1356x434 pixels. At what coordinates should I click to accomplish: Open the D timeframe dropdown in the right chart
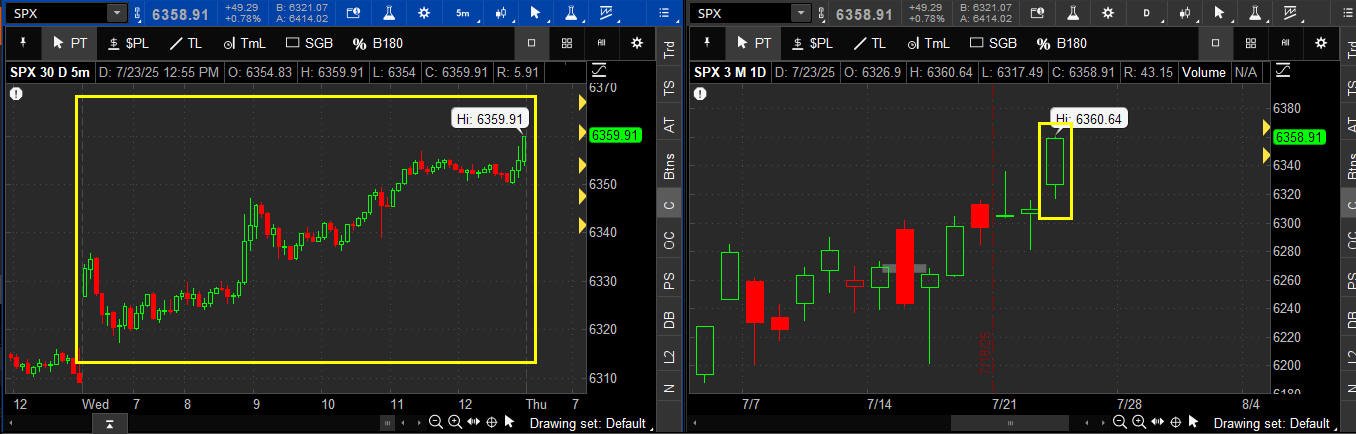click(x=1147, y=13)
